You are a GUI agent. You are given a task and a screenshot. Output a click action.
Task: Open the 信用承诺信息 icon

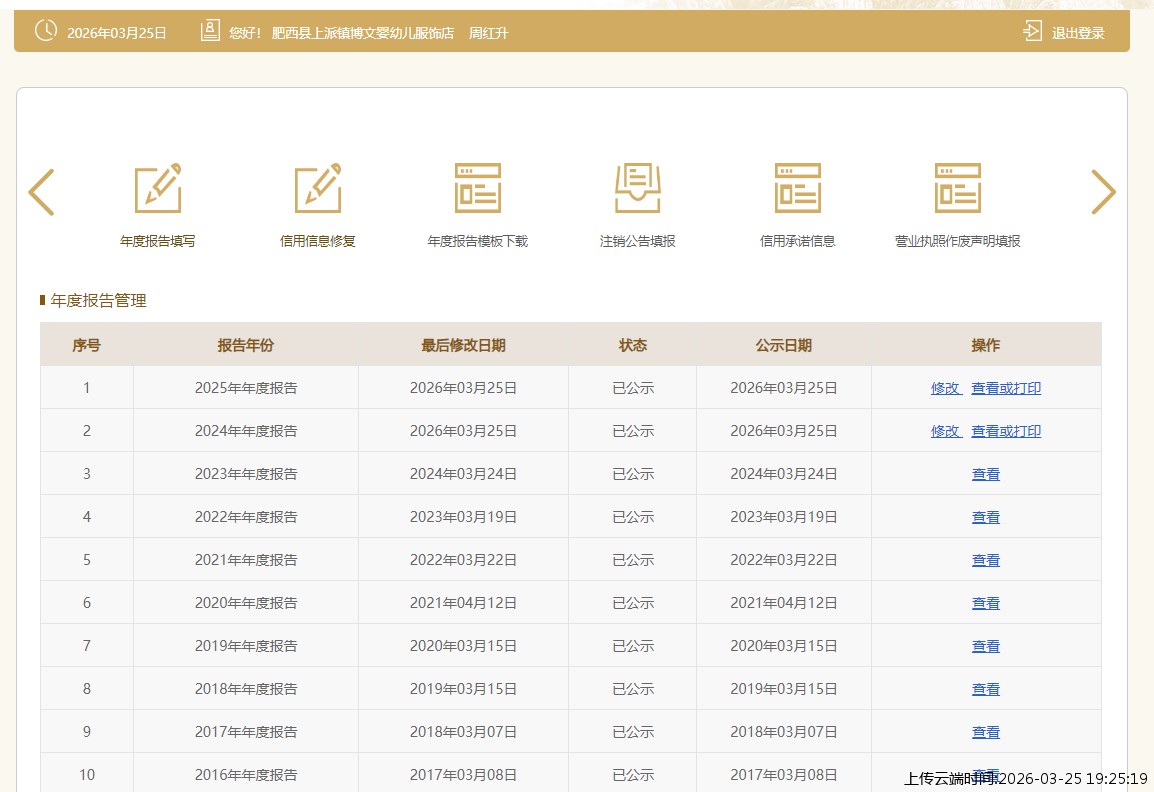798,188
